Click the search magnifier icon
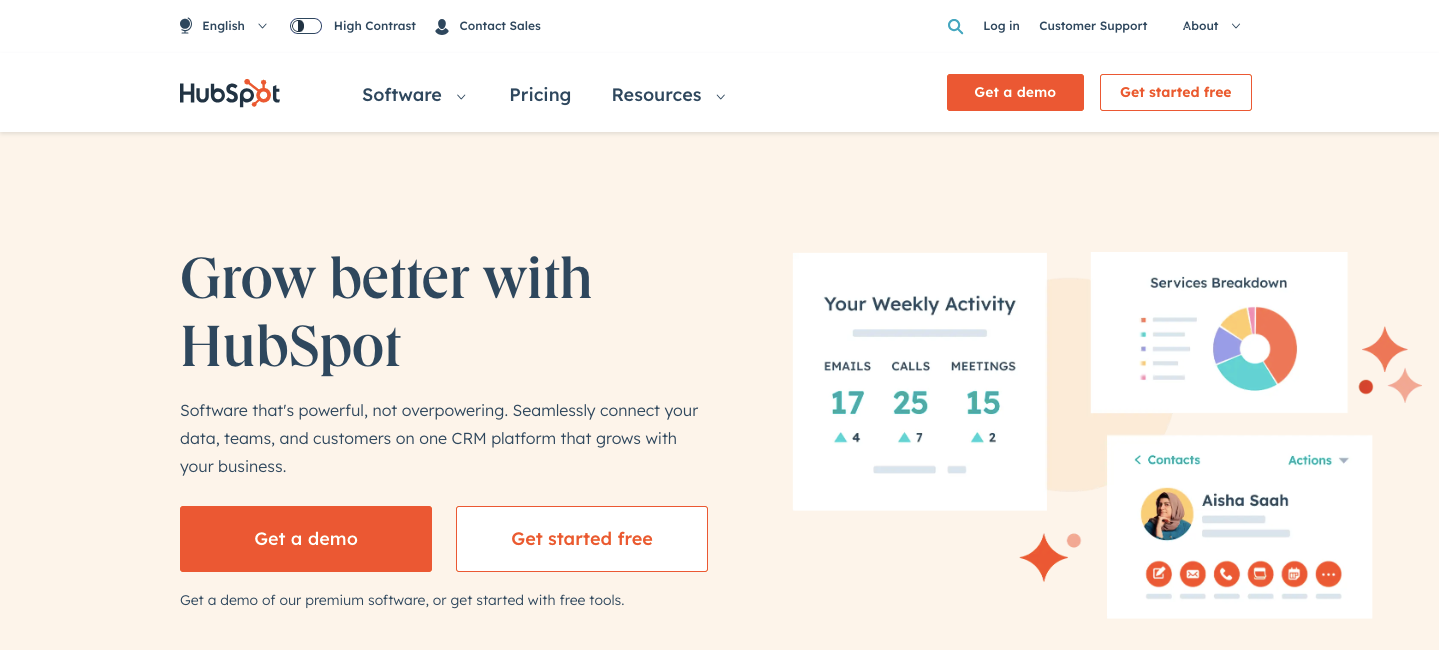1439x650 pixels. click(x=955, y=27)
